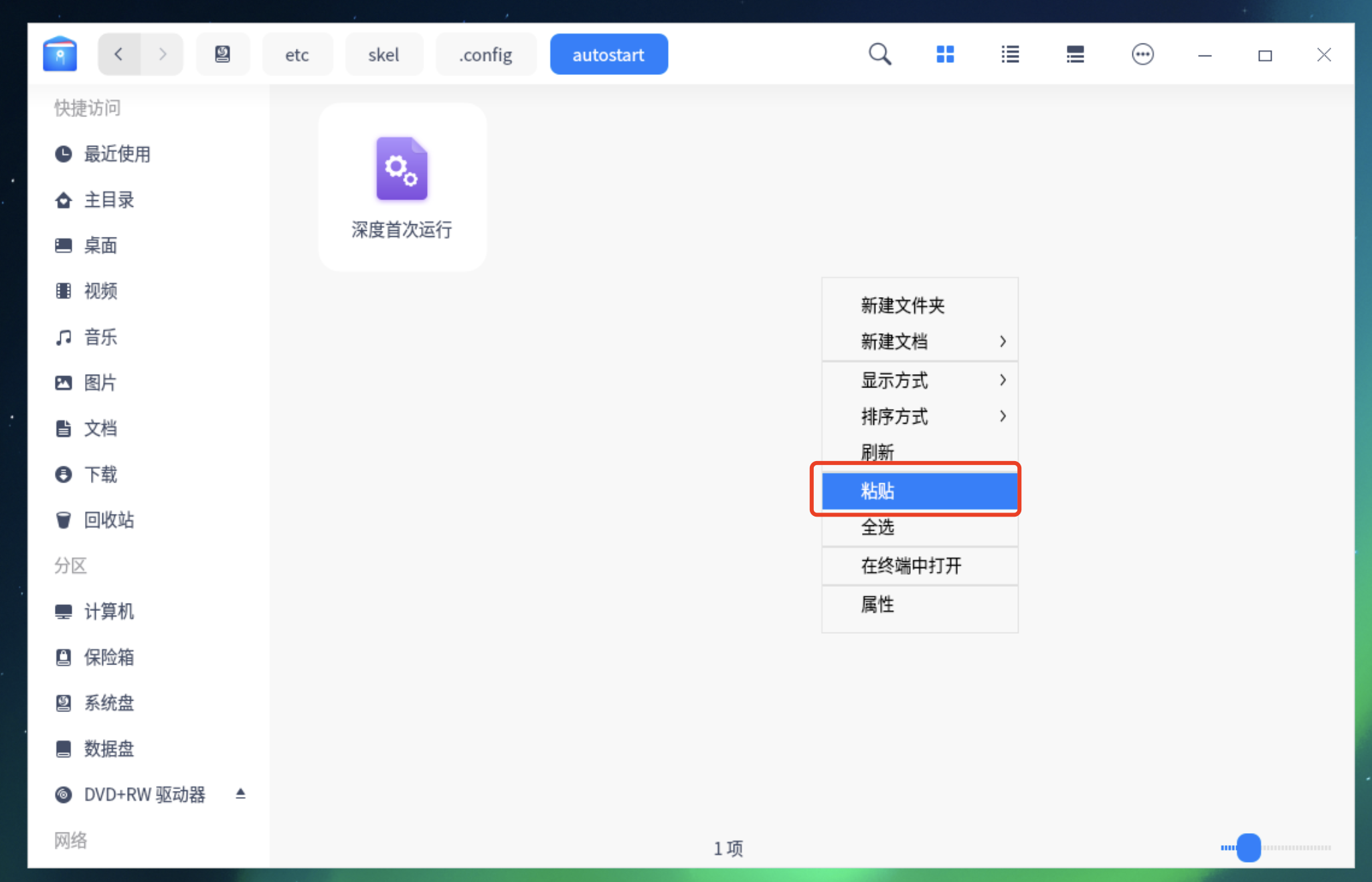Viewport: 1372px width, 882px height.
Task: Navigate to the .config breadcrumb
Action: (x=486, y=54)
